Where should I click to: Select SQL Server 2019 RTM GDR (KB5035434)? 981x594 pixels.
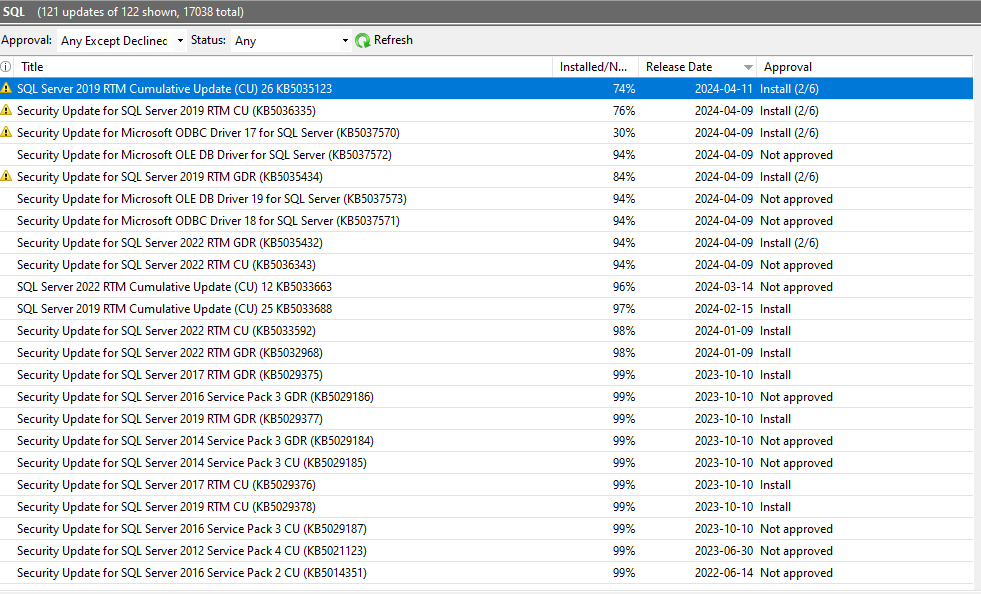486,177
